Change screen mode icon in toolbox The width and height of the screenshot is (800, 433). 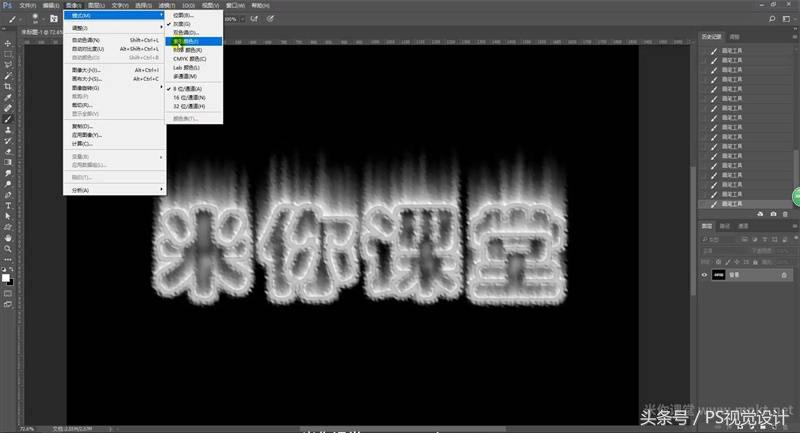tap(8, 304)
